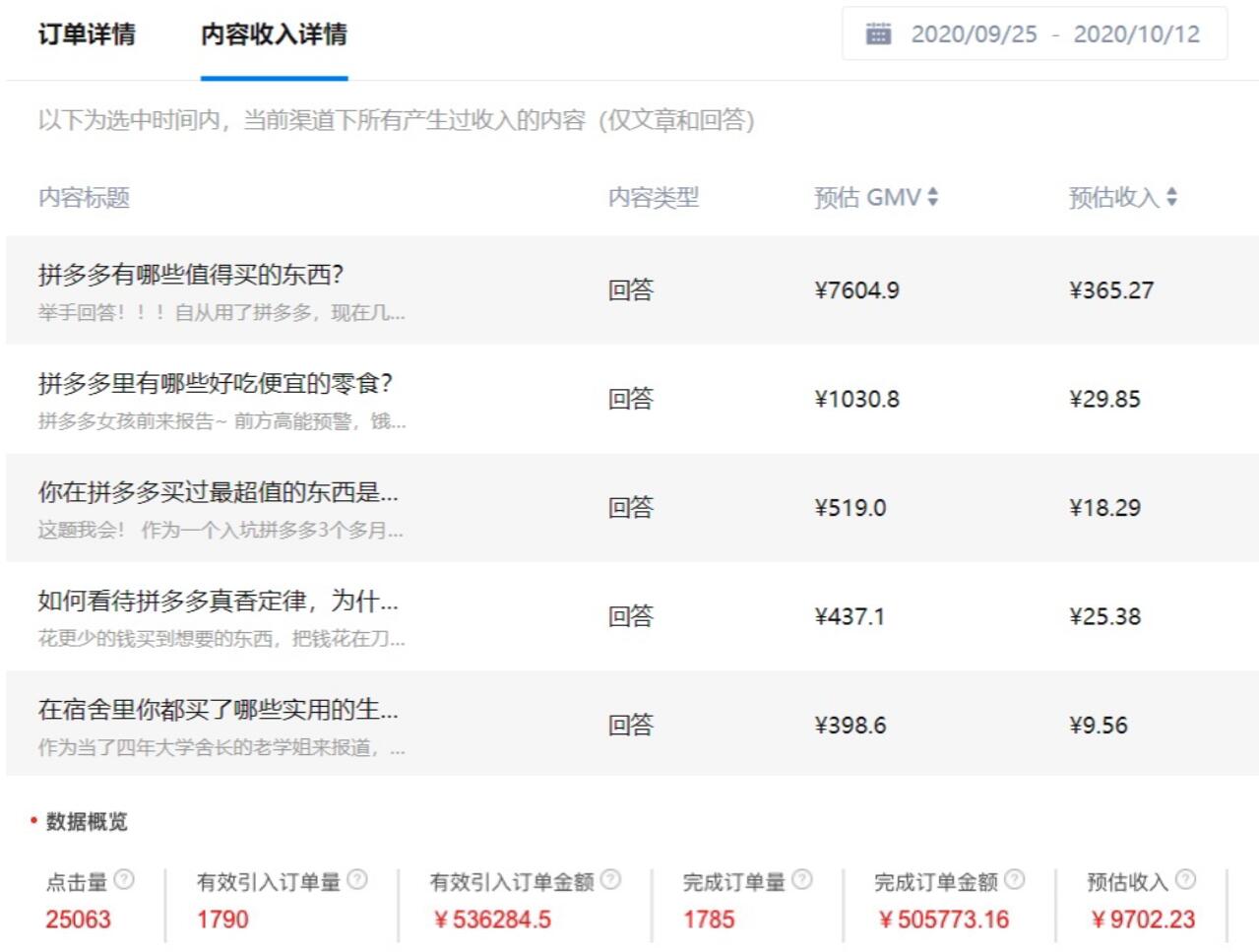
Task: Open 拼多多有哪些值得买的东西? title
Action: tap(190, 275)
